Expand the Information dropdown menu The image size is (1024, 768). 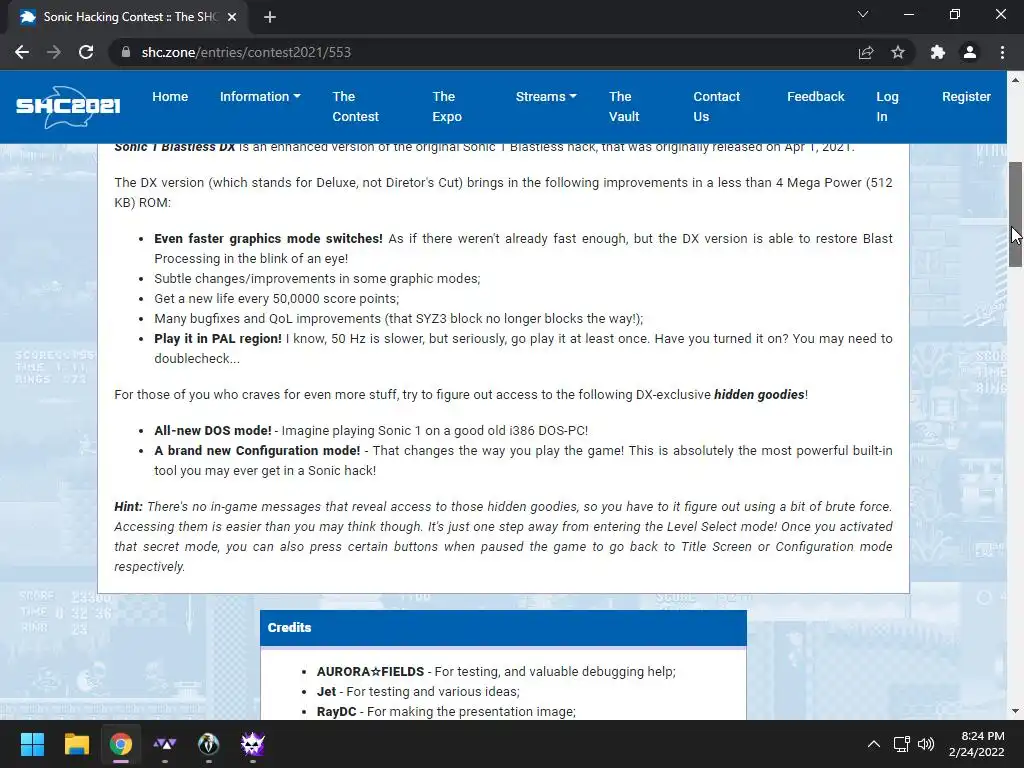click(260, 97)
